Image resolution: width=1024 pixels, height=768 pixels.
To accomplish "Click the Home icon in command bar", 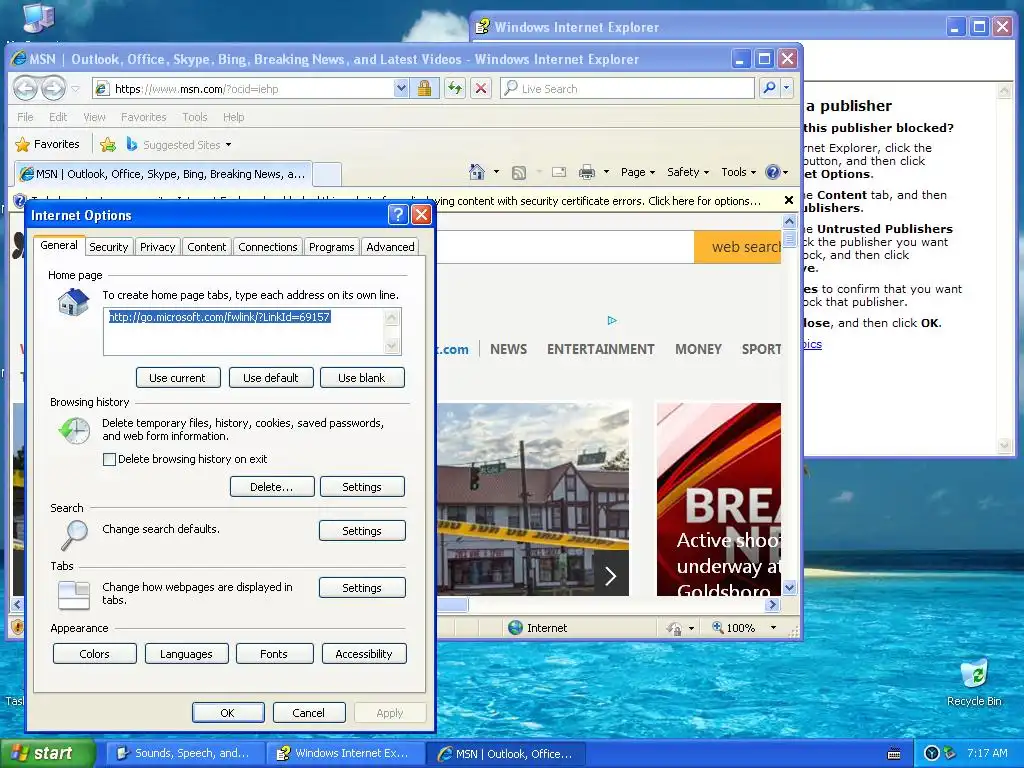I will pos(477,172).
